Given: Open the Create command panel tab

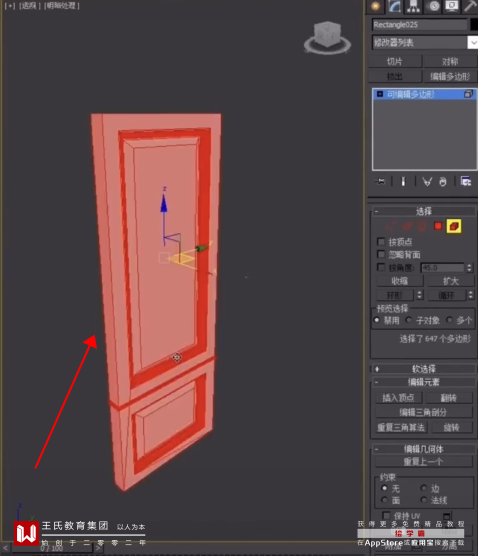Looking at the screenshot, I should (375, 6).
